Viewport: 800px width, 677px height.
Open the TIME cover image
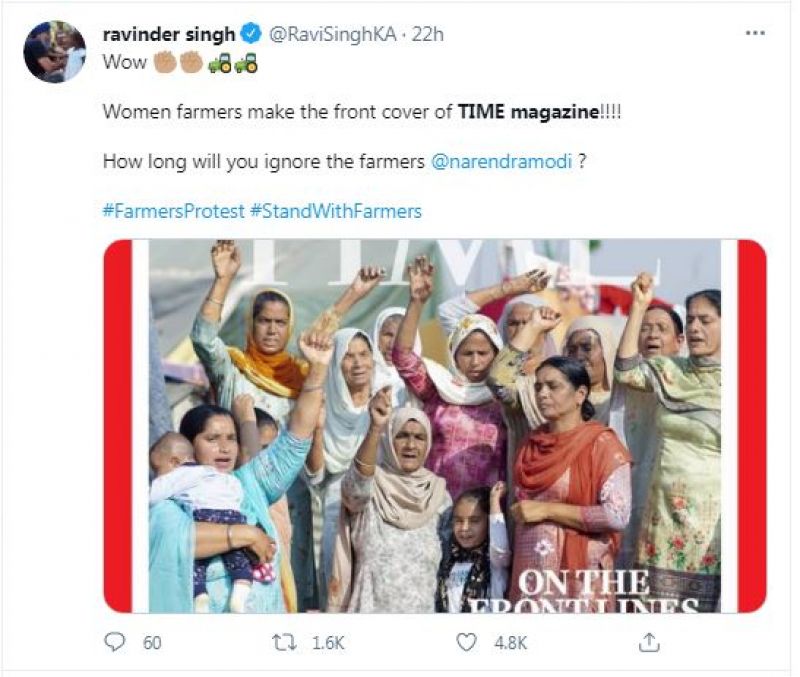(x=435, y=425)
